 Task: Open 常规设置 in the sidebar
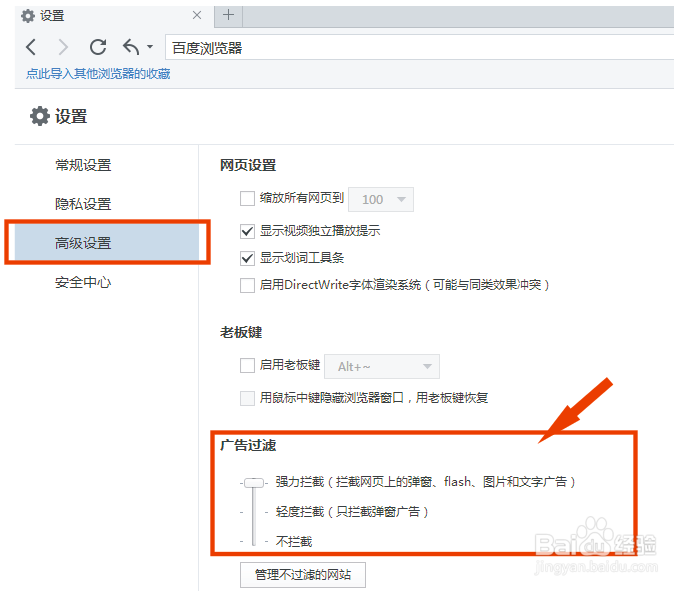[x=83, y=165]
